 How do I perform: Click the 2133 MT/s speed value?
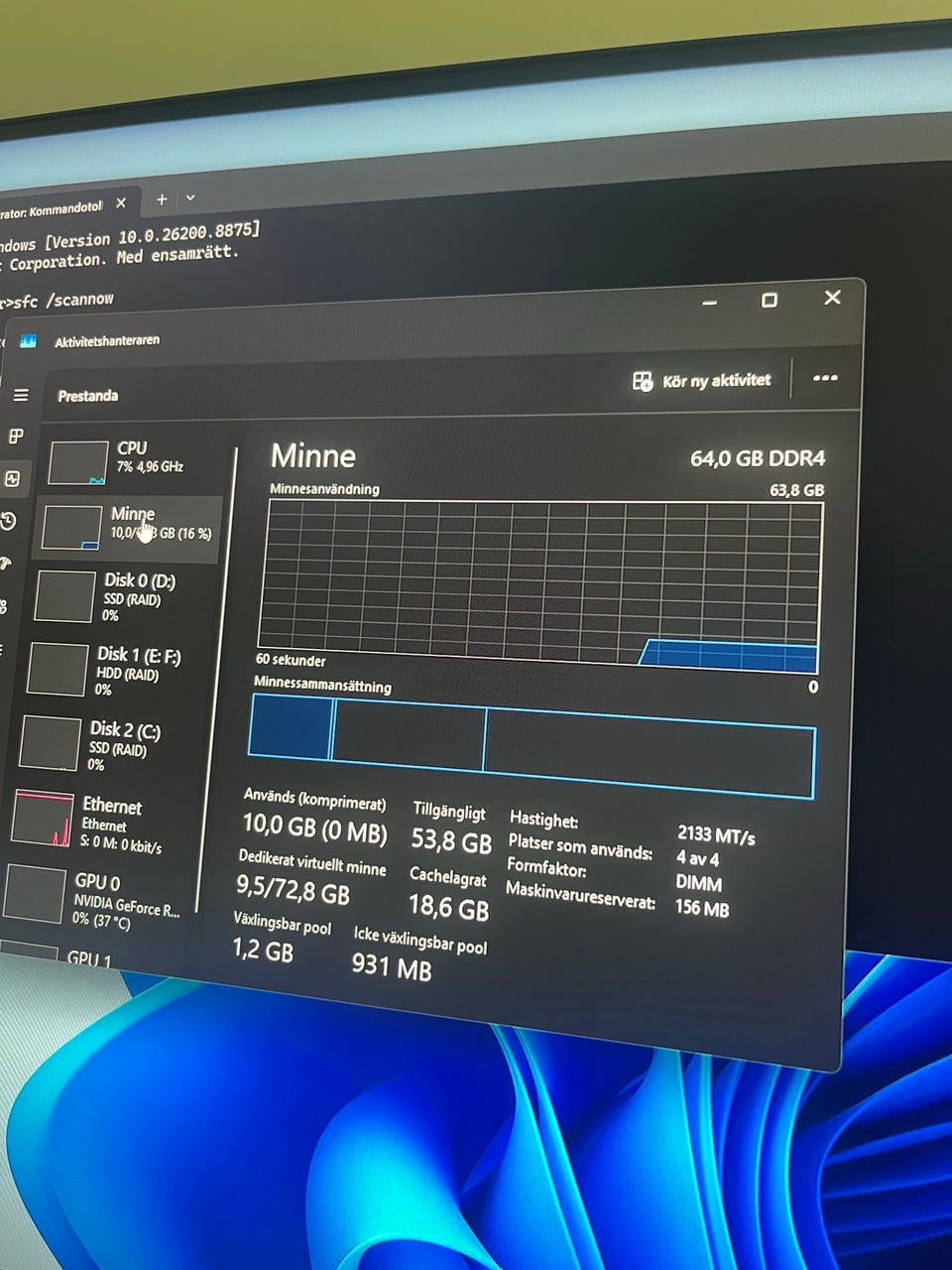tap(716, 835)
